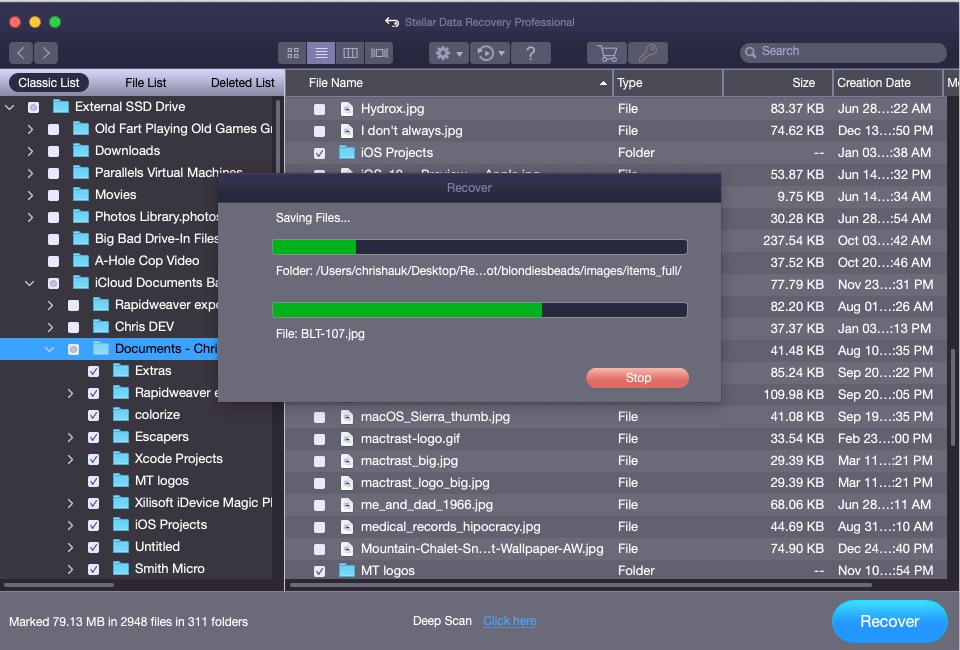Sort by the Size column header
The width and height of the screenshot is (960, 650).
coord(778,83)
